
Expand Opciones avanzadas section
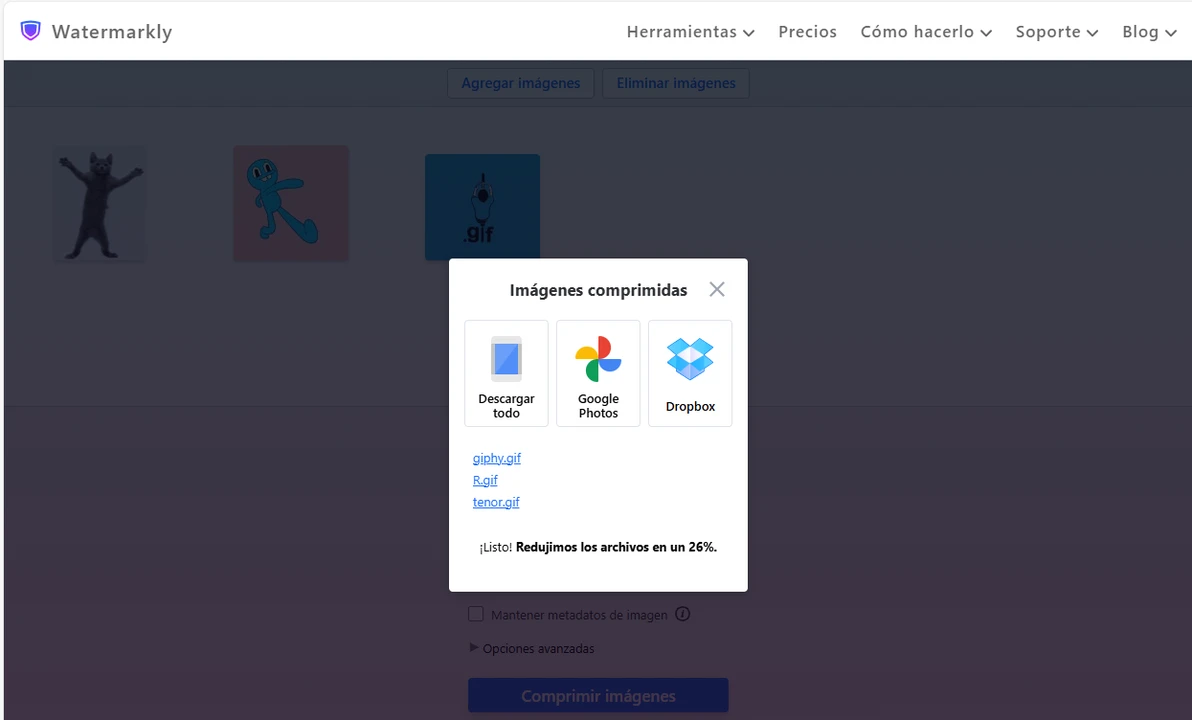tap(532, 648)
